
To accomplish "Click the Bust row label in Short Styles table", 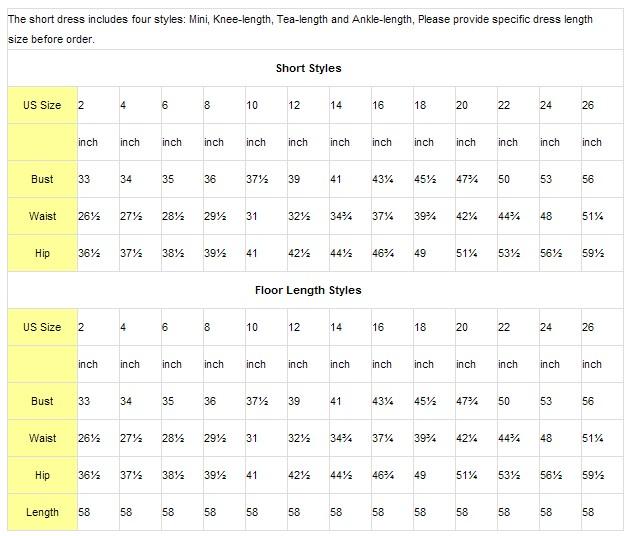I will point(42,179).
